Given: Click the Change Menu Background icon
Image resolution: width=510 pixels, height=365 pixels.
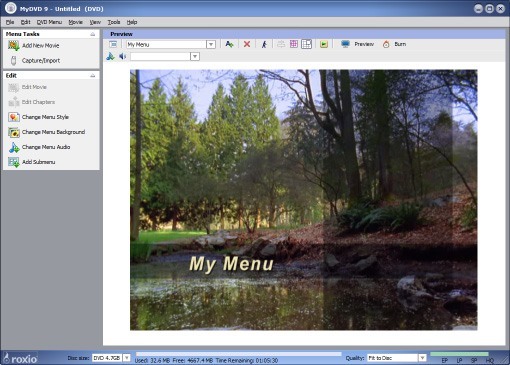Looking at the screenshot, I should (x=14, y=132).
